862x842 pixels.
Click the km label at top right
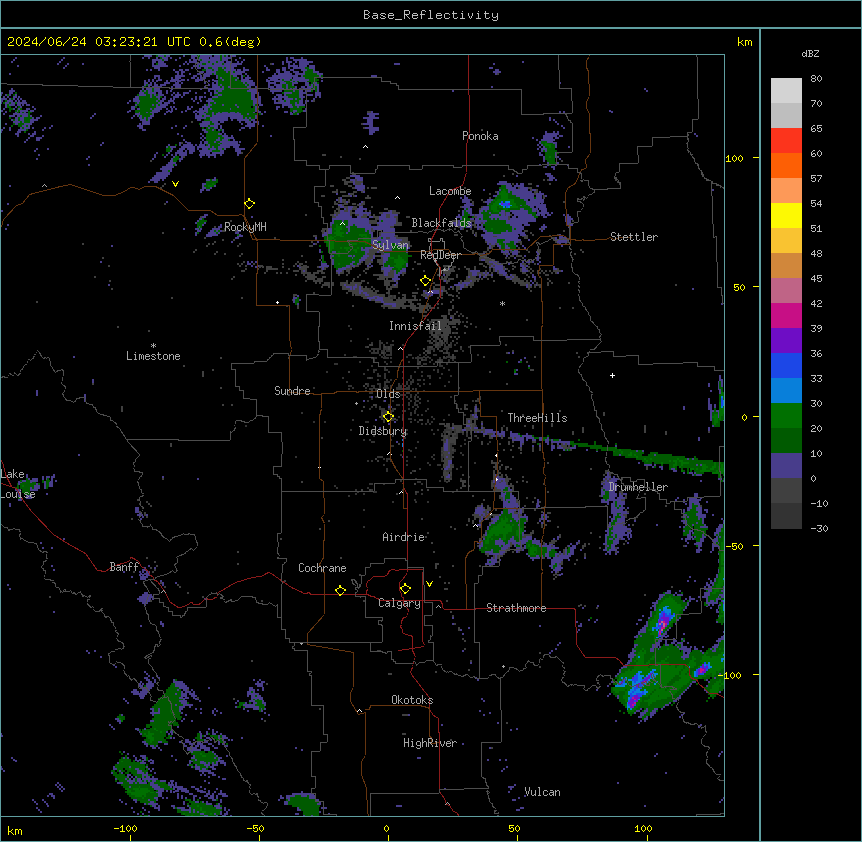(x=745, y=42)
